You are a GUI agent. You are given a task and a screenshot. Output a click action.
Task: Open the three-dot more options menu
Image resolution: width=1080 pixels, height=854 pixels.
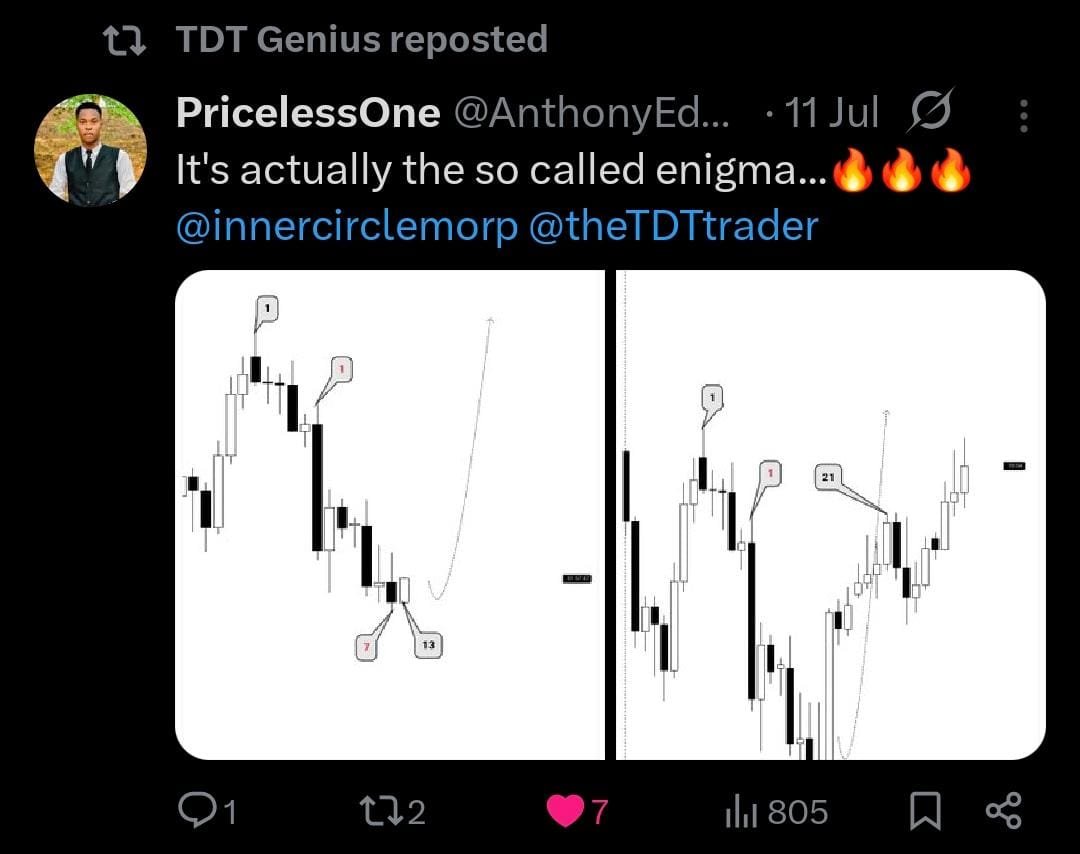click(x=1023, y=115)
